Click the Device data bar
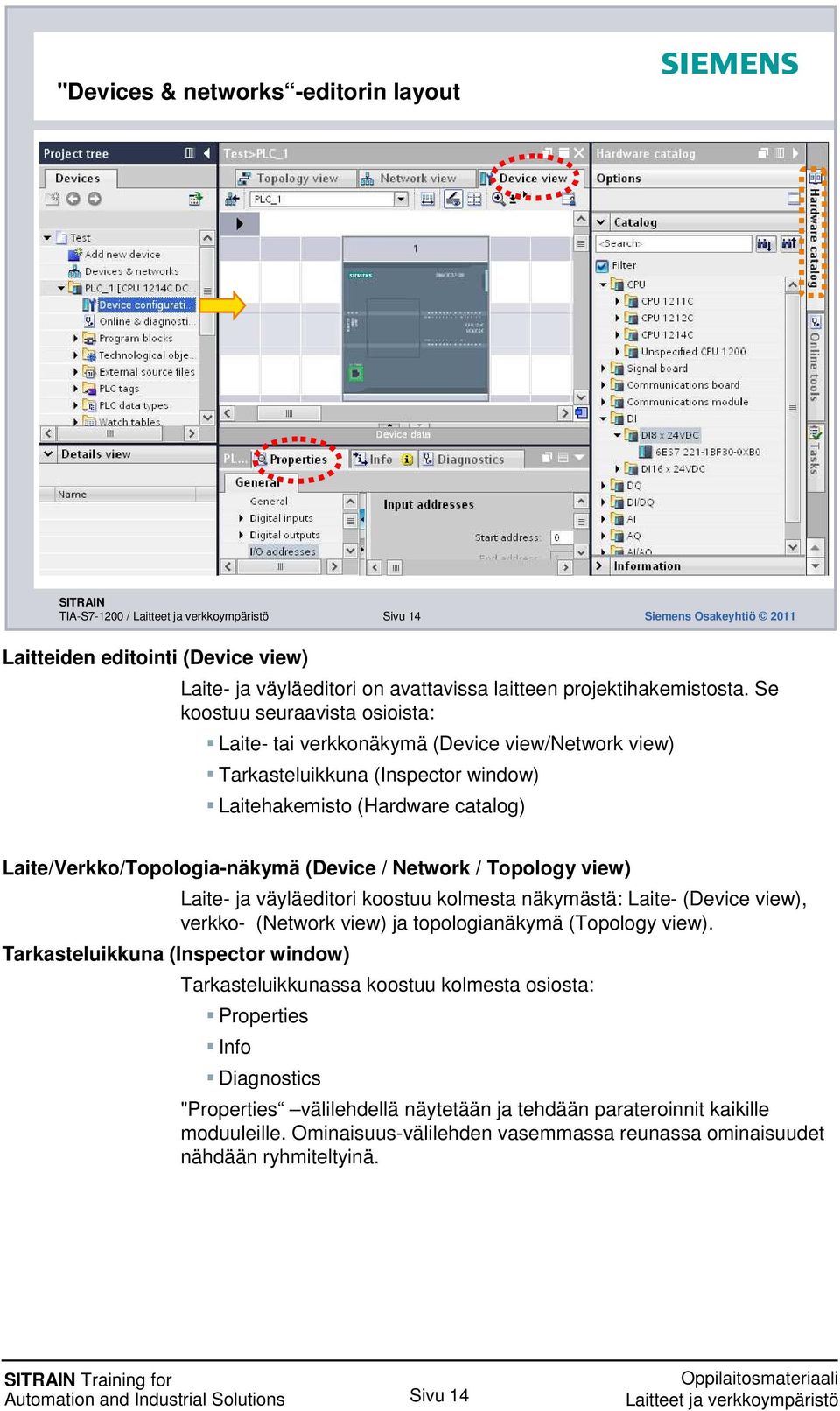This screenshot has height=1411, width=840. click(402, 434)
